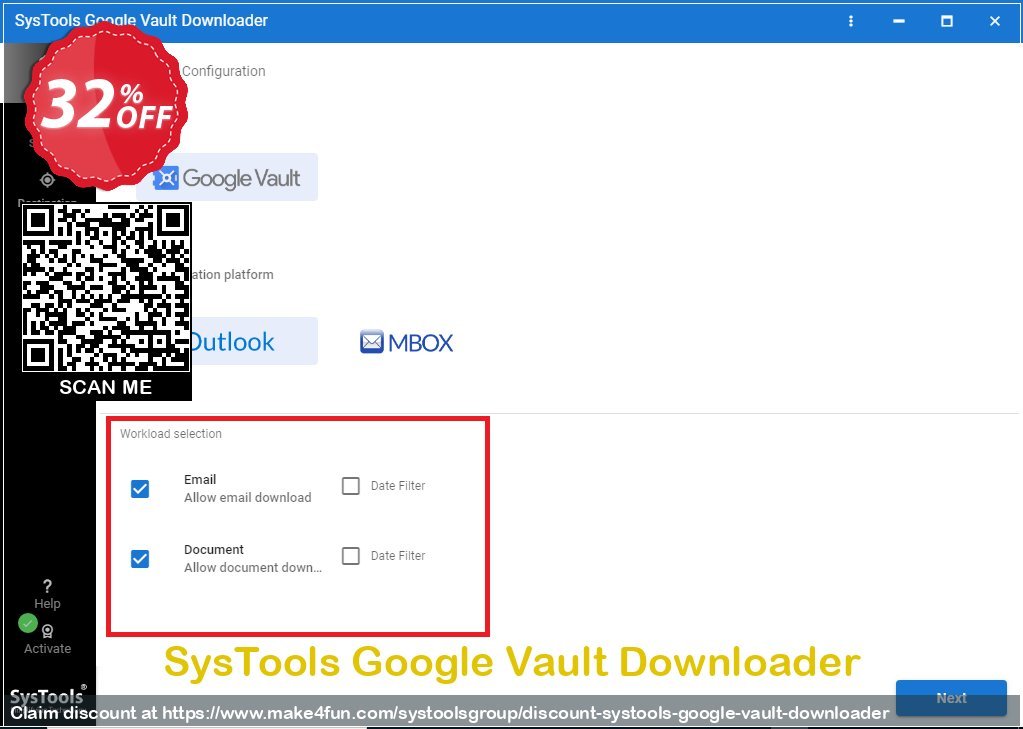Click the 'Configuration' heading text
Screen dimensions: 1023x729
point(223,71)
